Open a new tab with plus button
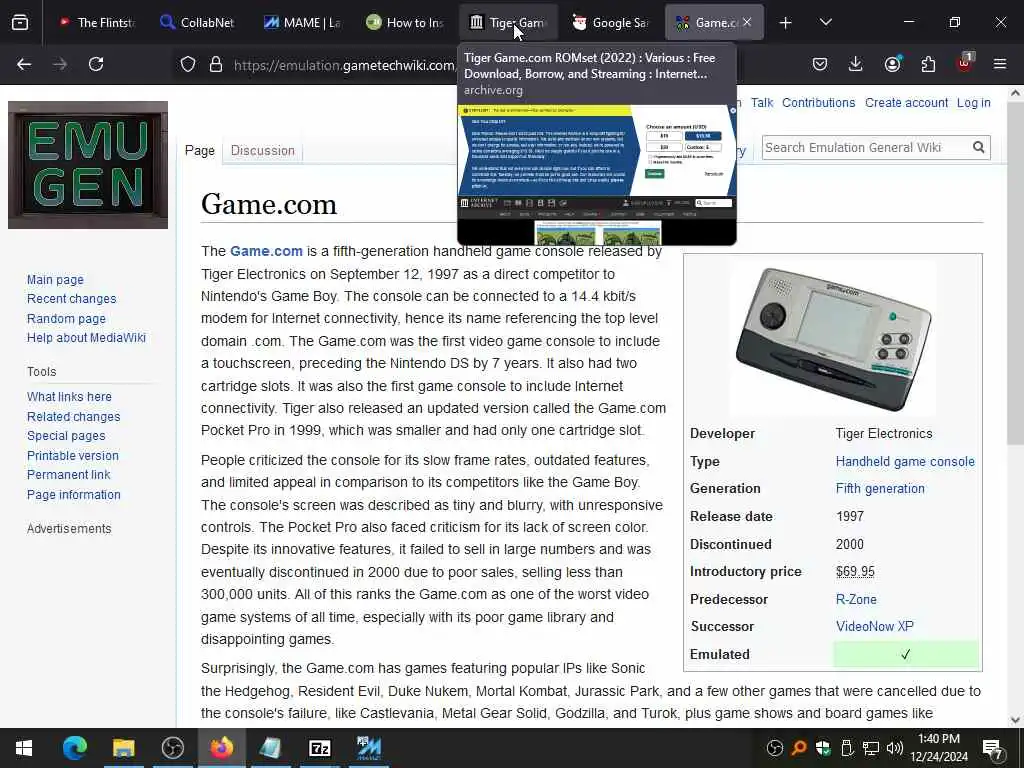Image resolution: width=1024 pixels, height=768 pixels. pyautogui.click(x=786, y=23)
